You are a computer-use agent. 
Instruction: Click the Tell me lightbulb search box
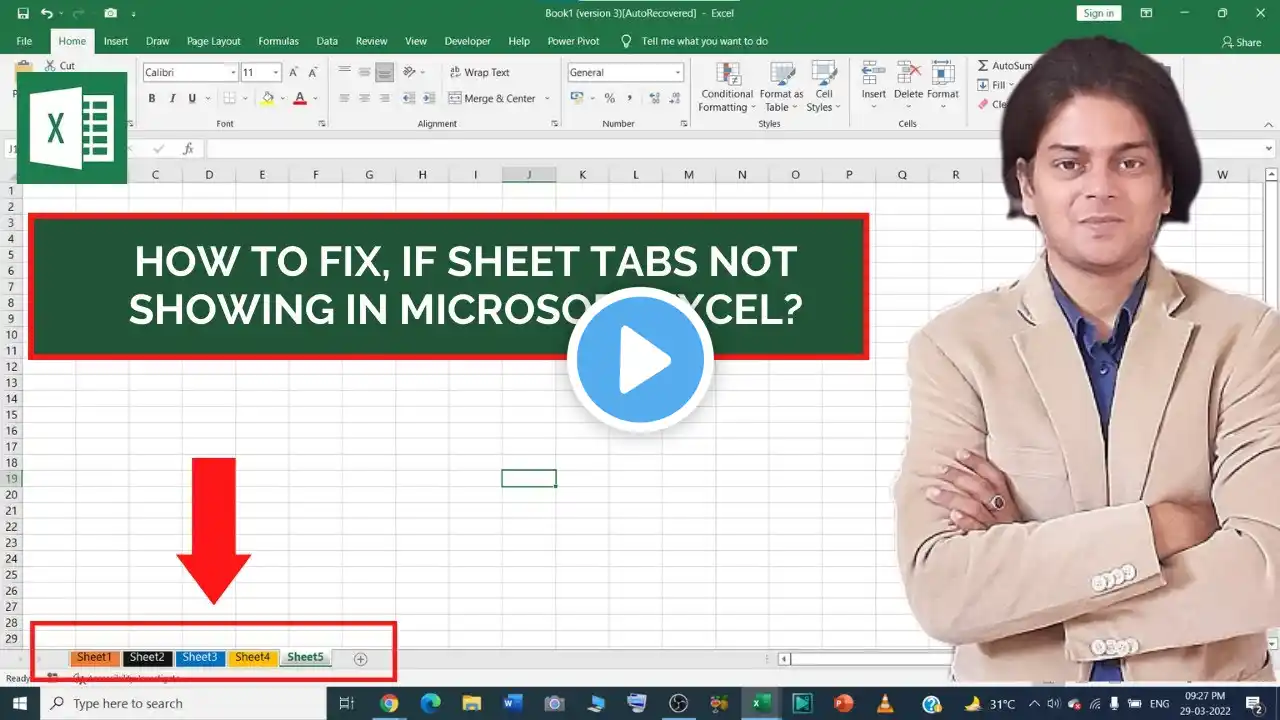[x=694, y=41]
